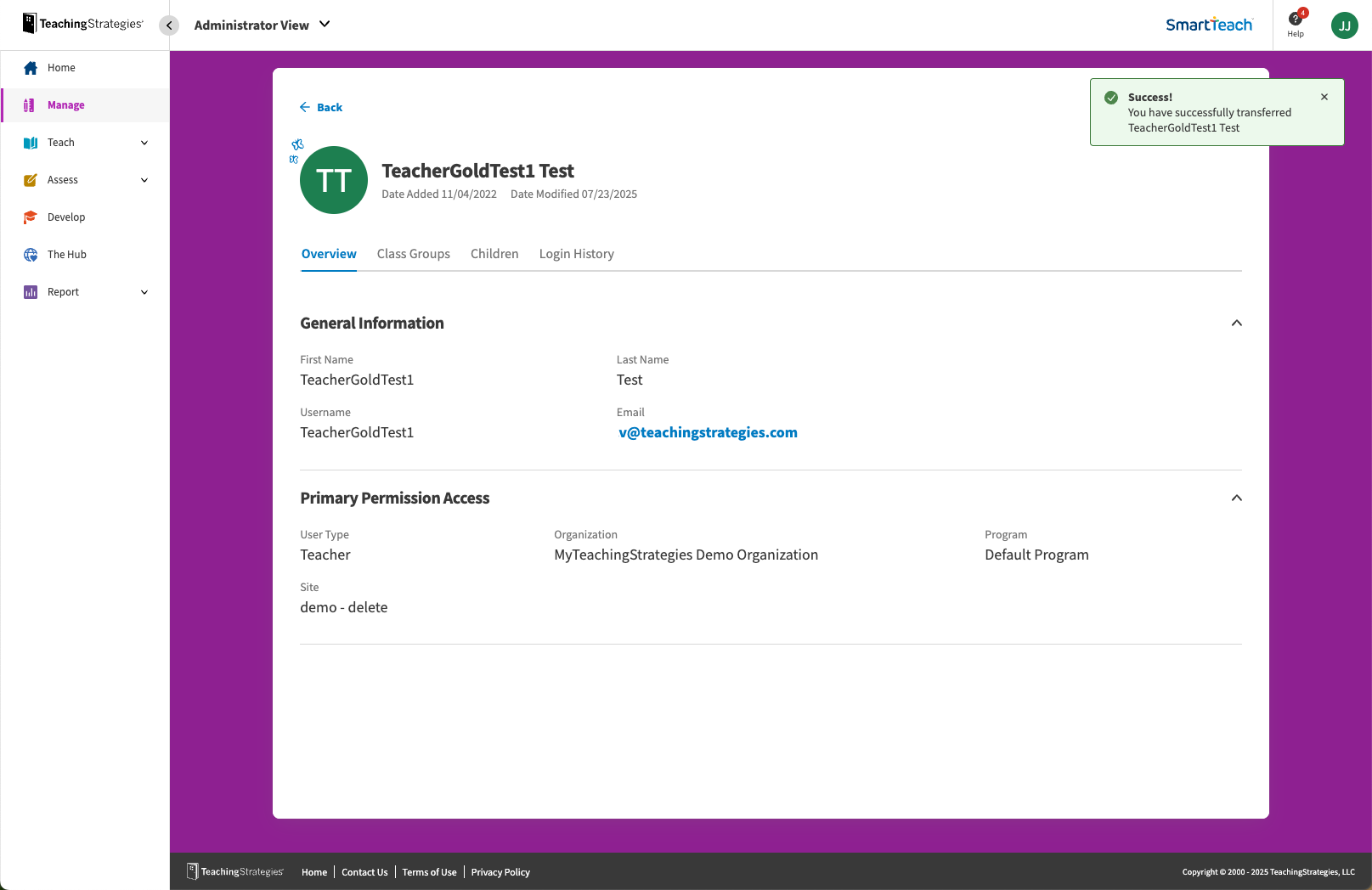Collapse the General Information section
1372x890 pixels.
[1237, 323]
